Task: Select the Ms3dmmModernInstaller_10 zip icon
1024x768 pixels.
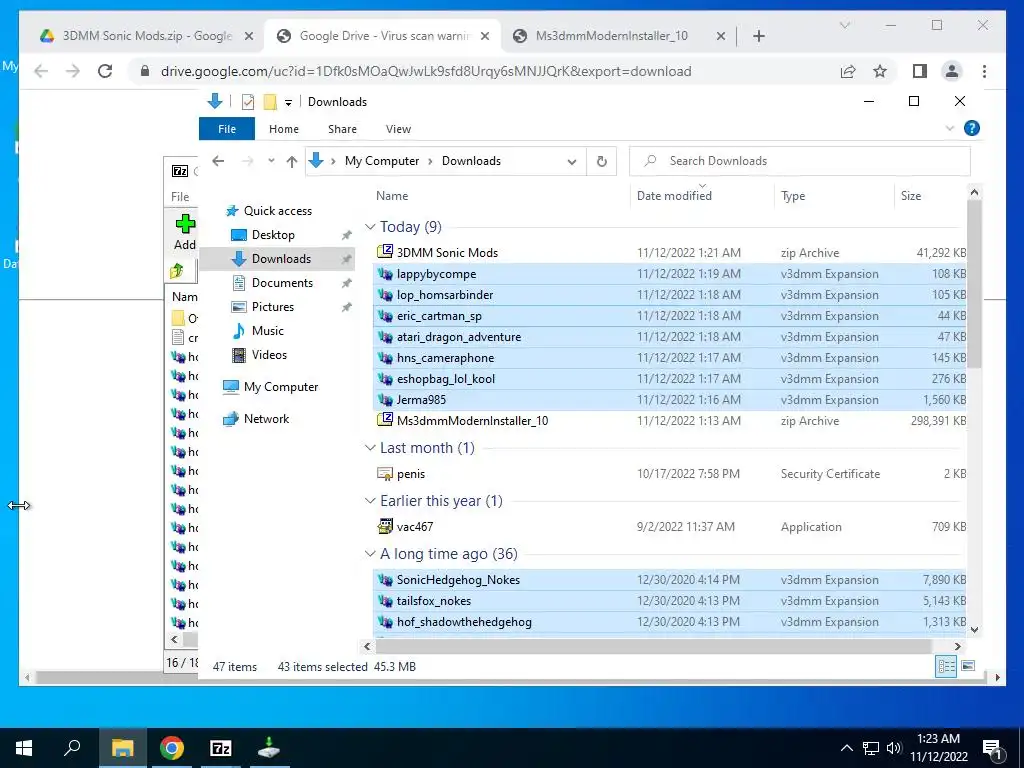Action: [385, 420]
